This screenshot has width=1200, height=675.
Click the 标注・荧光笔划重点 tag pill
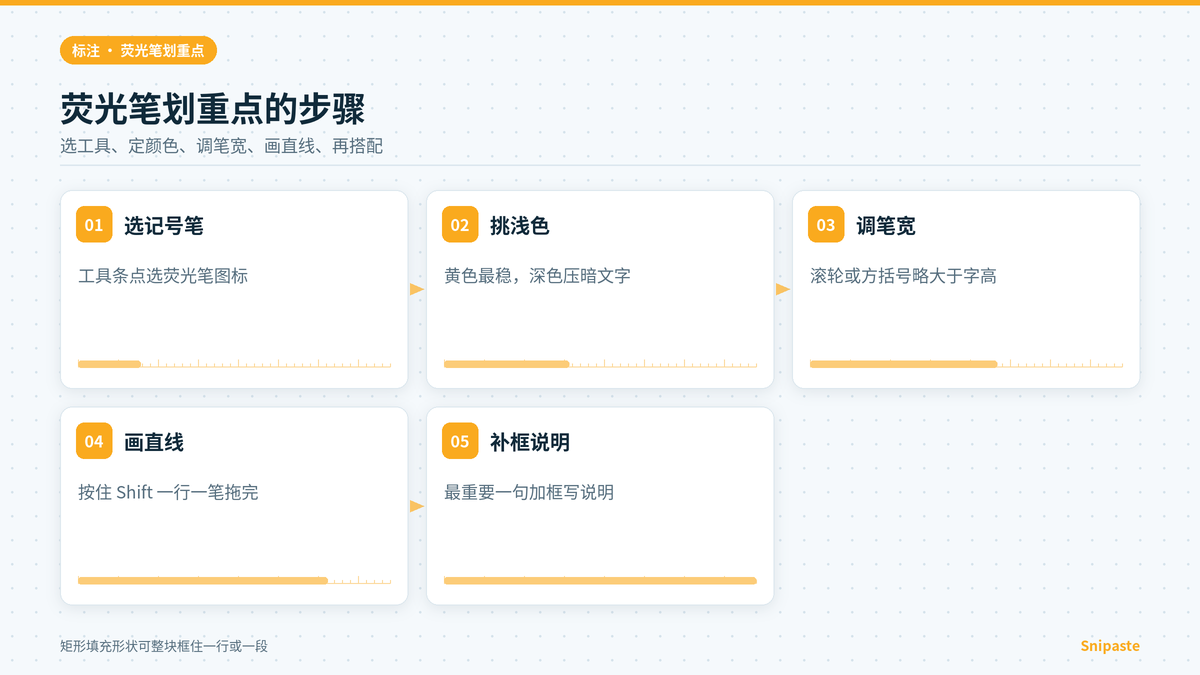click(138, 50)
